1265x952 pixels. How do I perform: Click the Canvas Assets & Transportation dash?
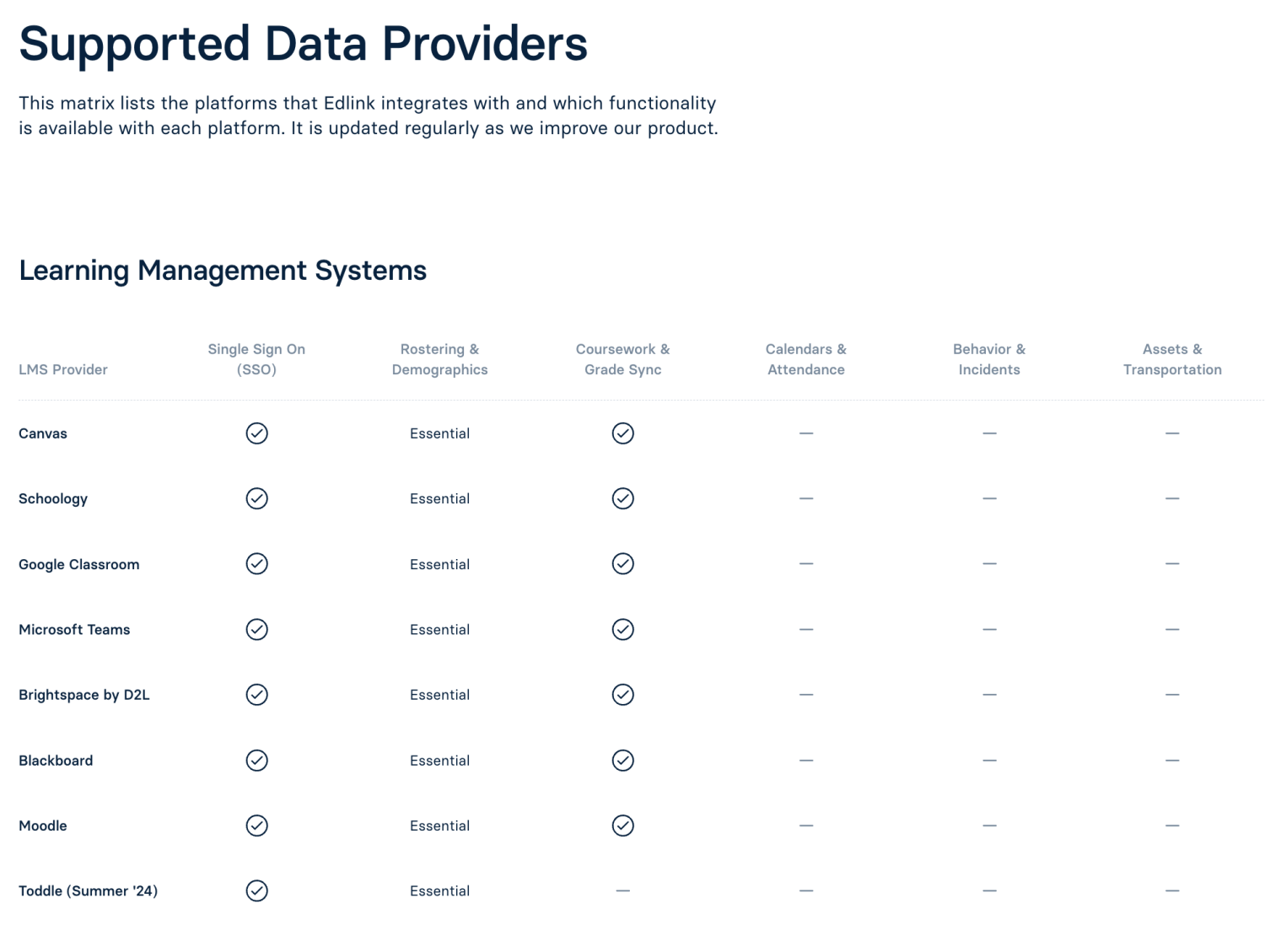pos(1172,433)
